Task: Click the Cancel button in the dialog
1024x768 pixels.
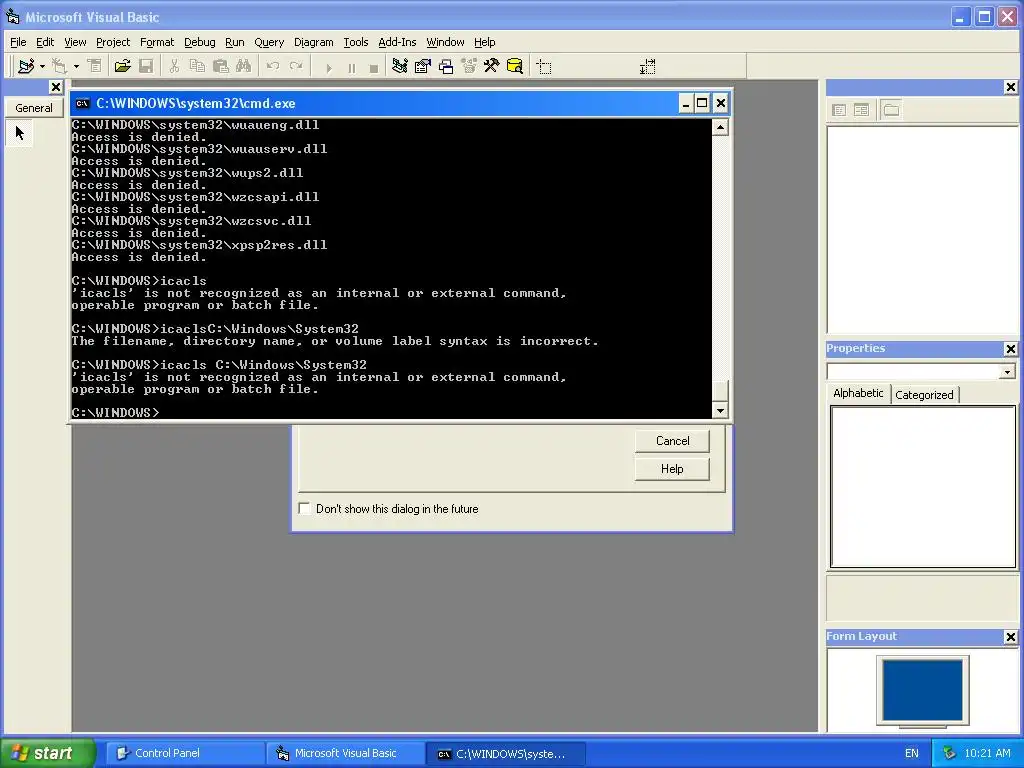Action: pyautogui.click(x=672, y=441)
